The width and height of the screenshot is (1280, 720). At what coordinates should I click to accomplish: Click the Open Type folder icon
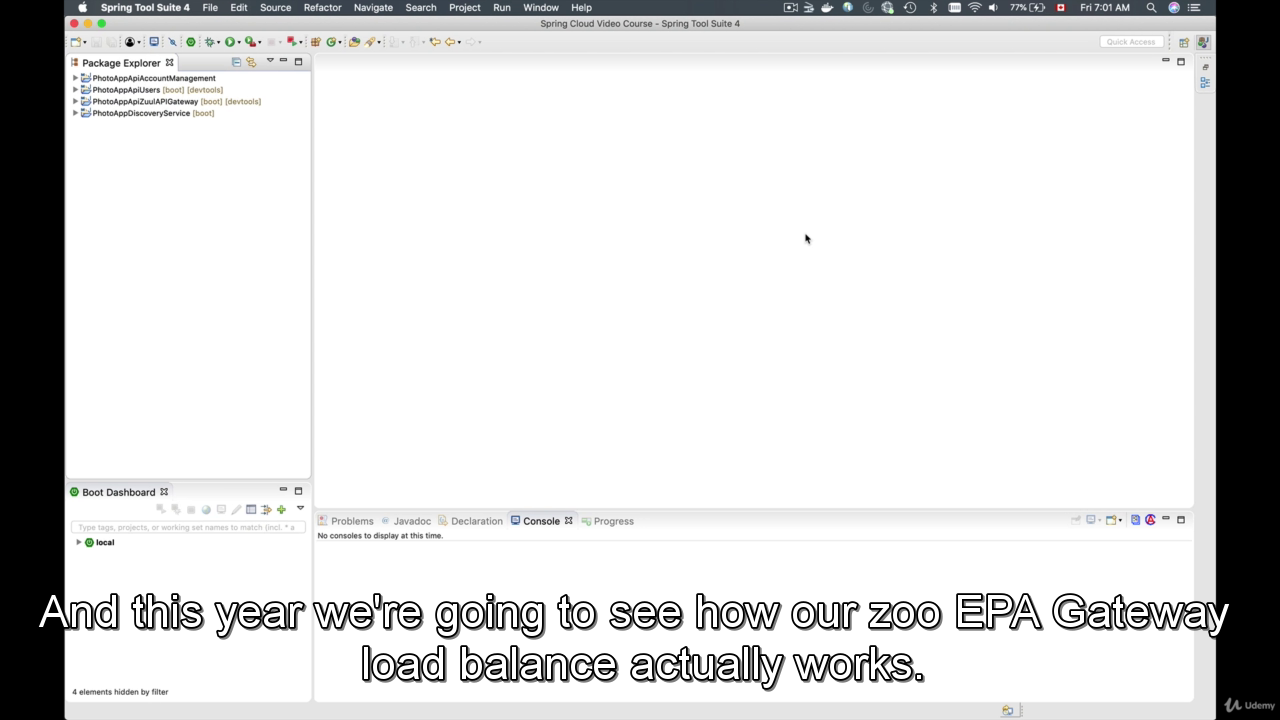click(354, 42)
